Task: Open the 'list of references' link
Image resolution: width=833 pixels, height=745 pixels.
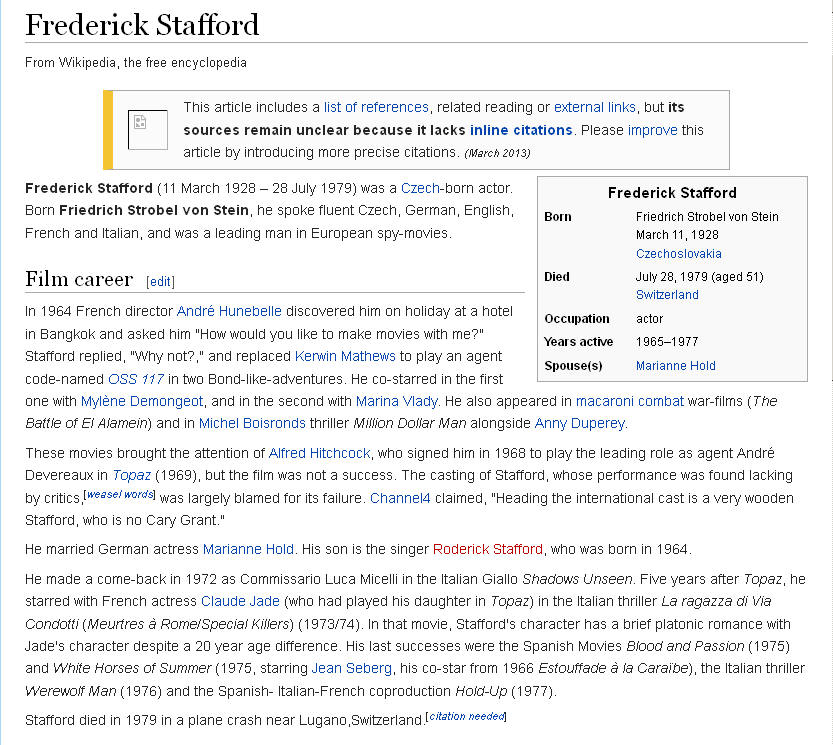Action: point(376,107)
